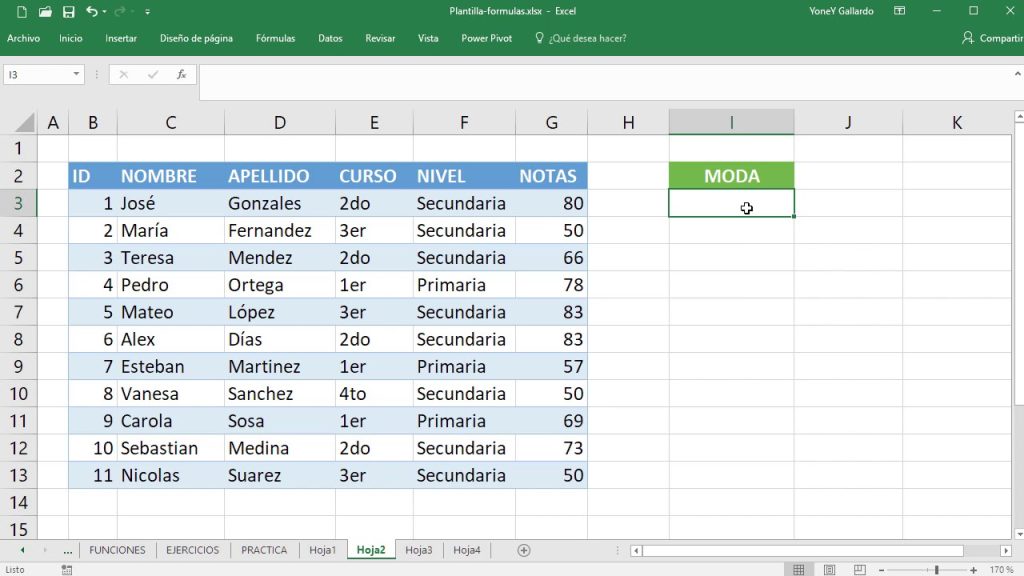Save the workbook via Quick Access toolbar
This screenshot has height=576, width=1024.
pos(68,11)
